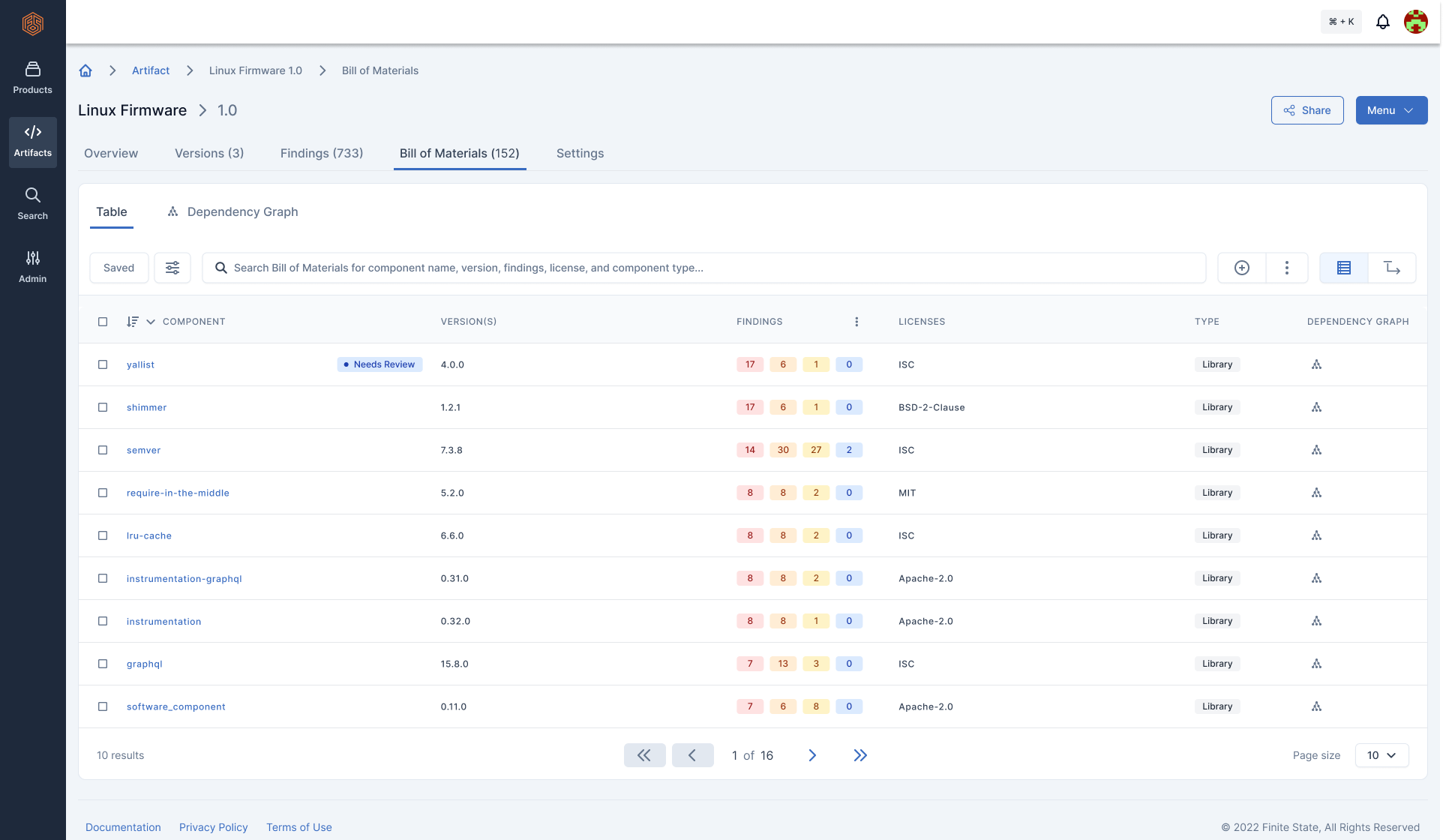Screen dimensions: 1443x840
Task: Toggle the select-all checkbox in header
Action: [103, 322]
